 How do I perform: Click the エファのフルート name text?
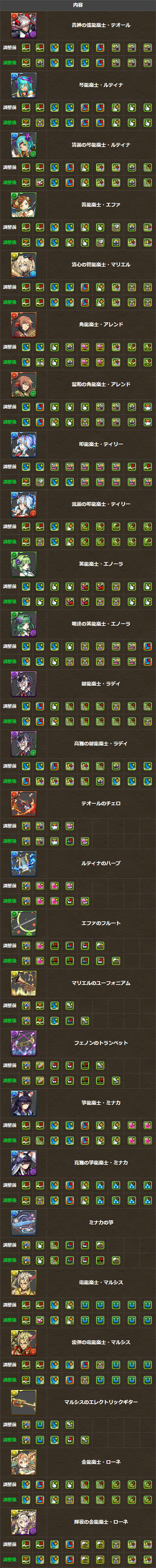click(x=101, y=923)
